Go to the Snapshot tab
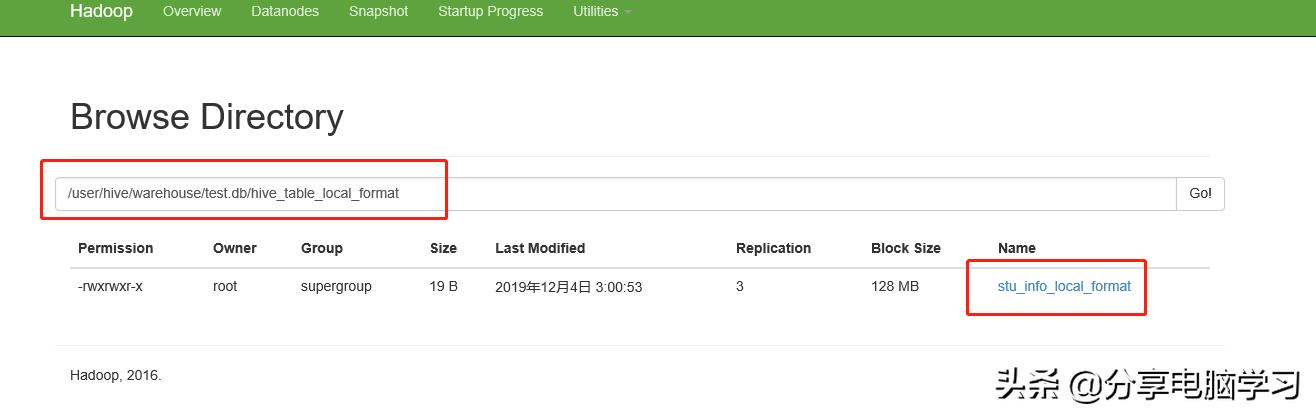 click(378, 12)
